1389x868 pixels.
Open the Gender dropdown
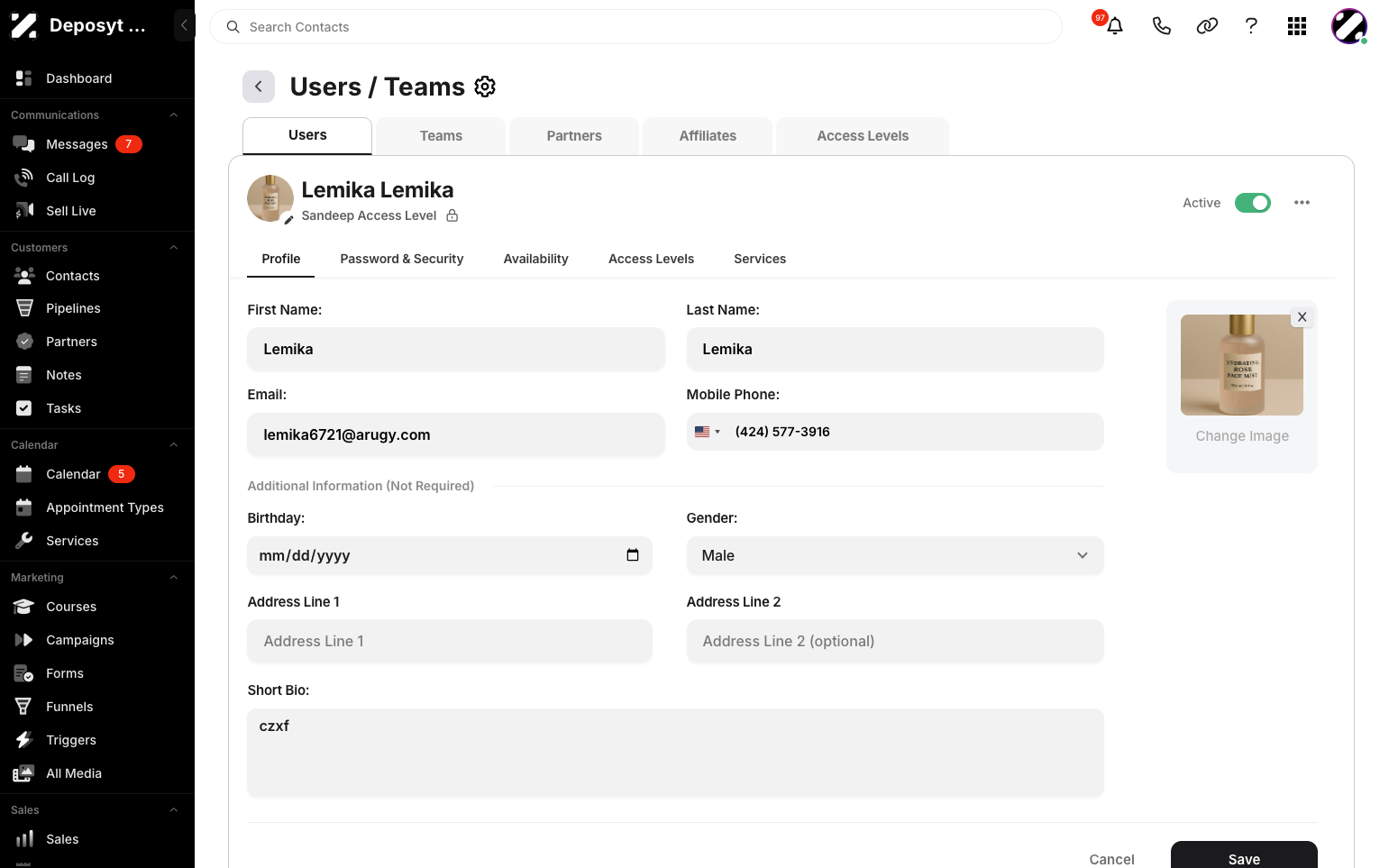click(895, 555)
